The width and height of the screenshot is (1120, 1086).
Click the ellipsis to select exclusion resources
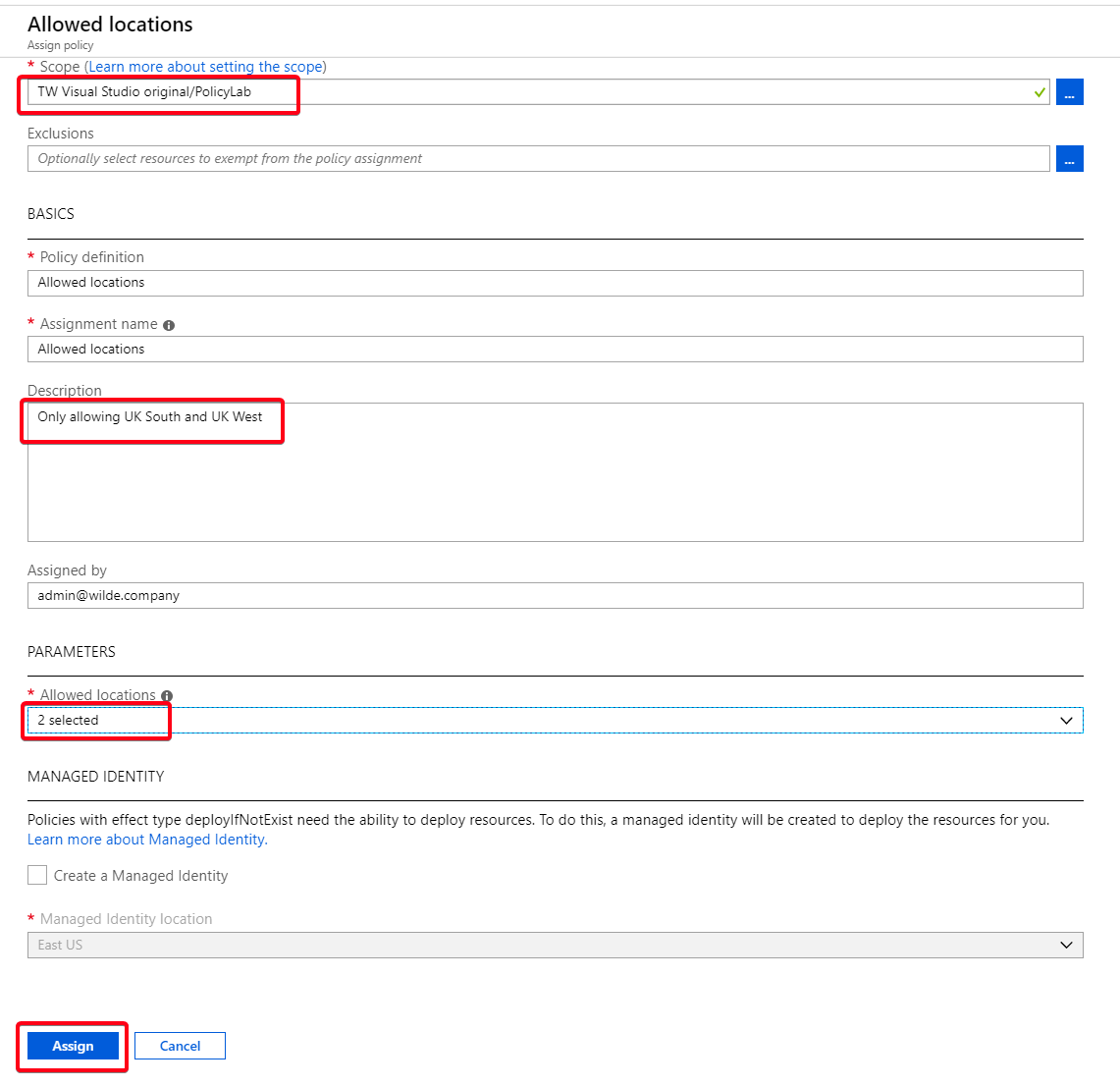1069,158
